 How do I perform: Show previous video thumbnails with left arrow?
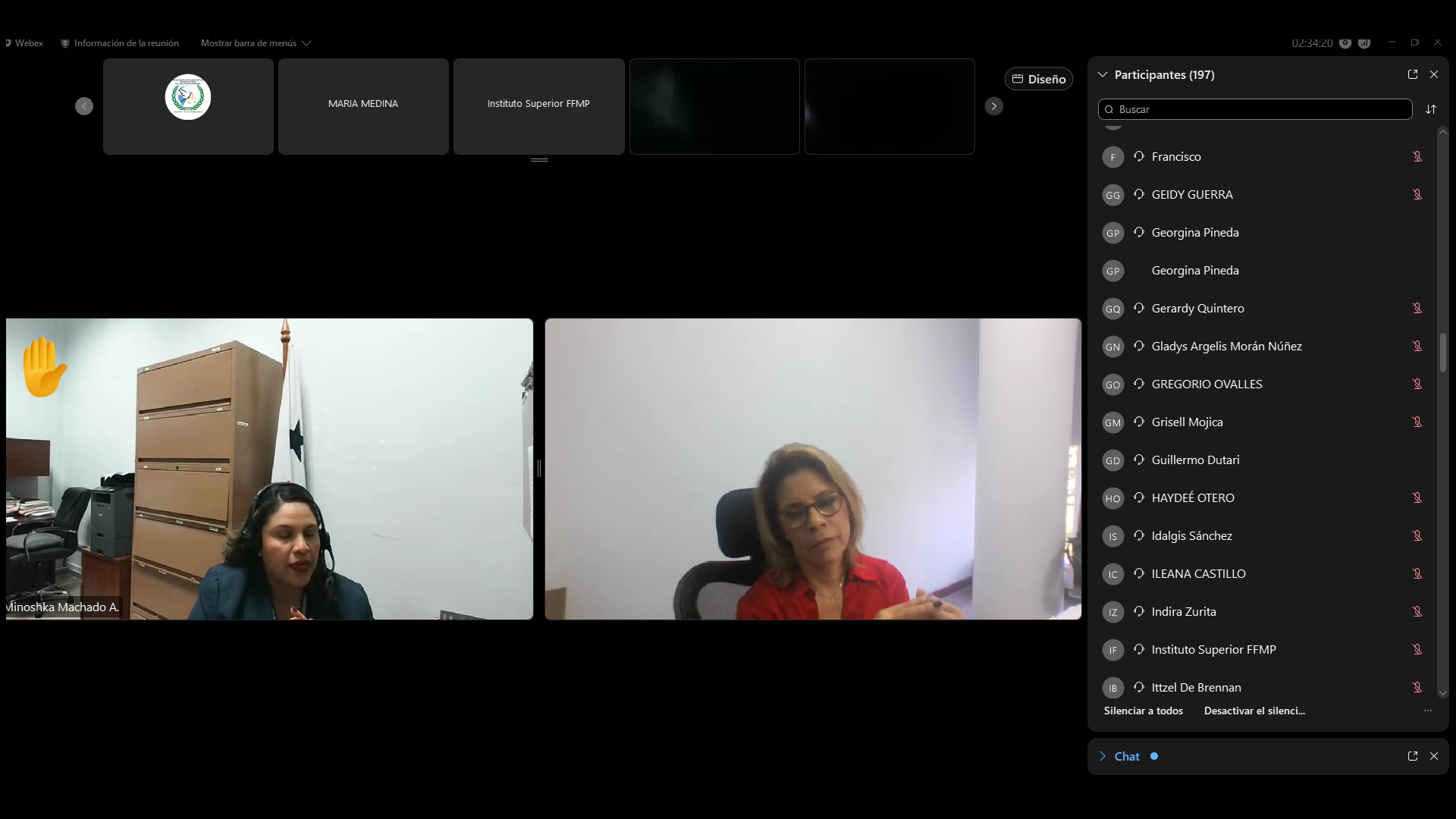coord(84,106)
